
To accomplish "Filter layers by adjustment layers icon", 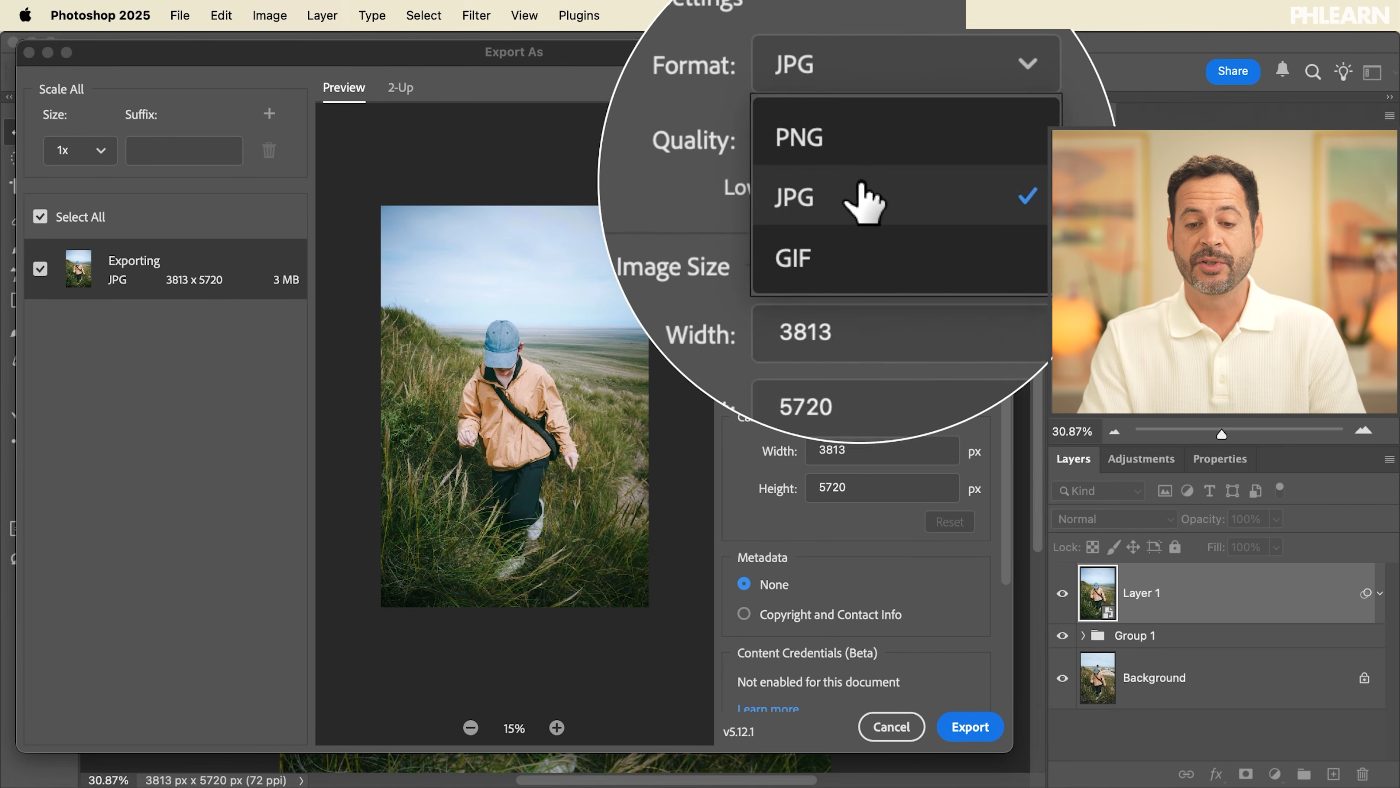I will pos(1187,491).
